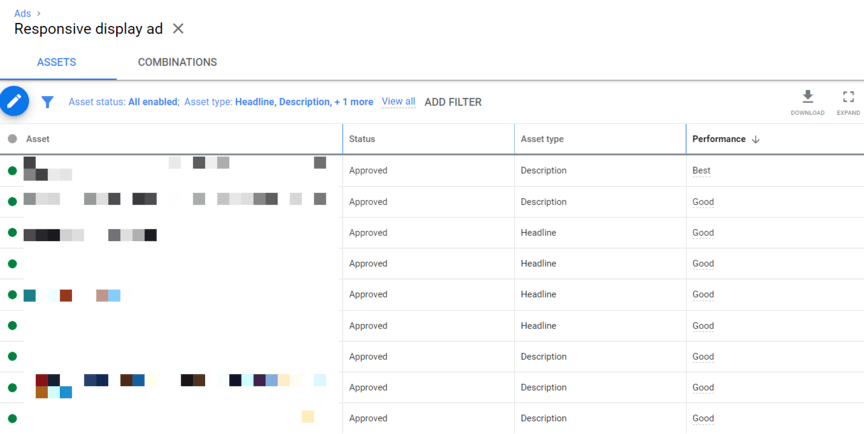Switch to the Combinations tab
864x434 pixels.
point(177,62)
